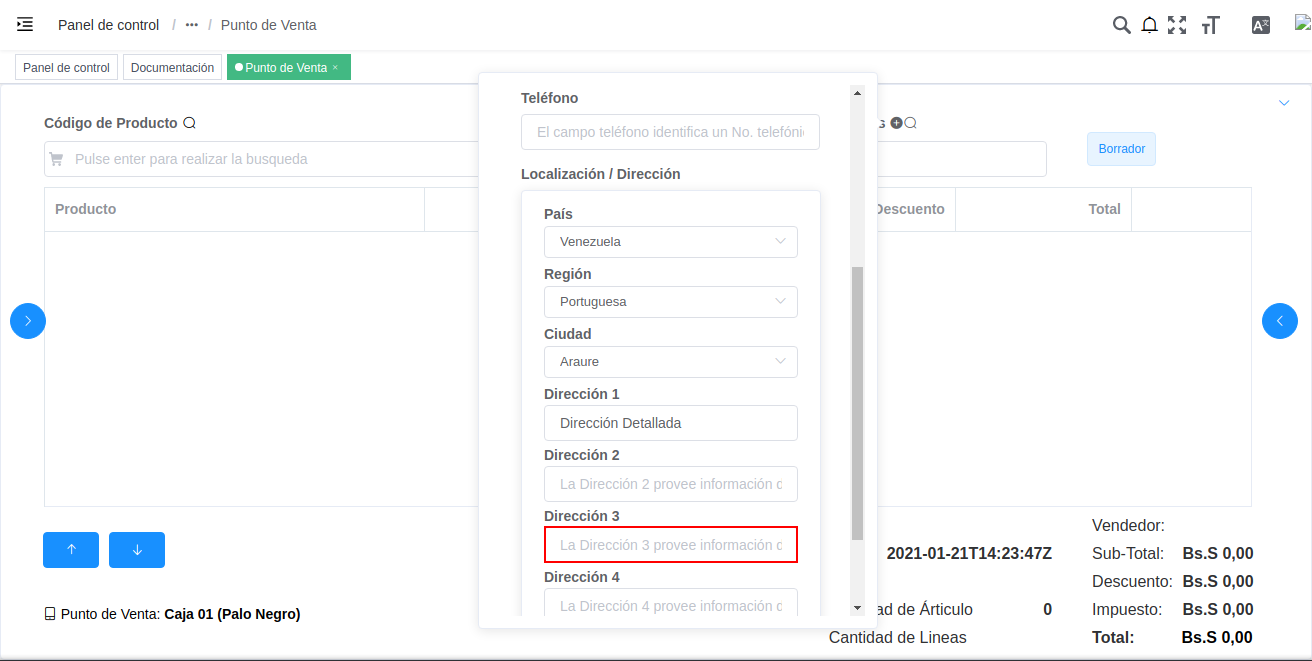Click the magnifier beside Código de Producto
This screenshot has height=661, width=1312.
[188, 122]
